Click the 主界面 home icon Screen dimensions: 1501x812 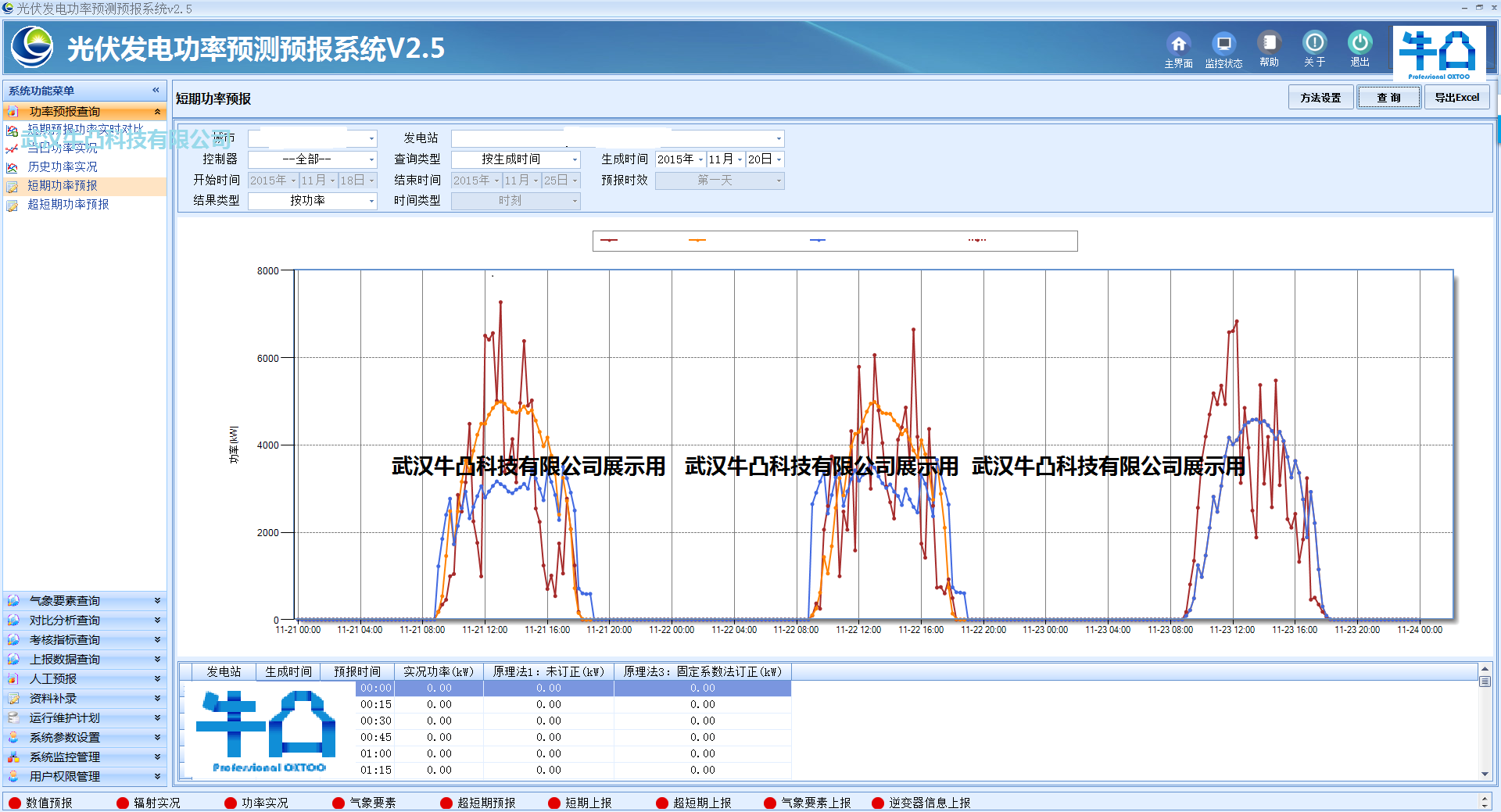(x=1178, y=44)
